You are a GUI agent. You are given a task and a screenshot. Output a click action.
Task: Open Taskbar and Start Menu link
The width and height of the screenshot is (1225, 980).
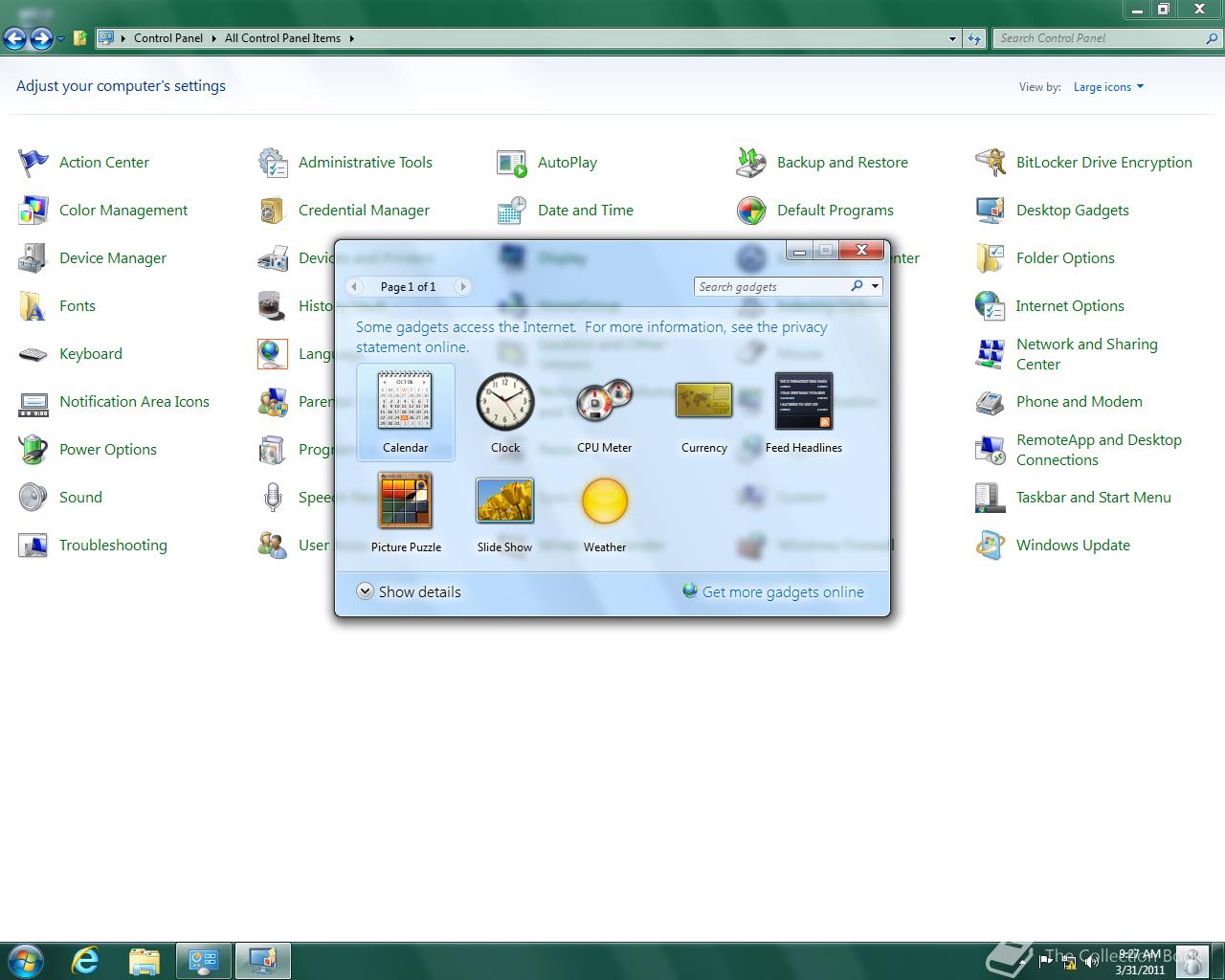pos(1093,498)
